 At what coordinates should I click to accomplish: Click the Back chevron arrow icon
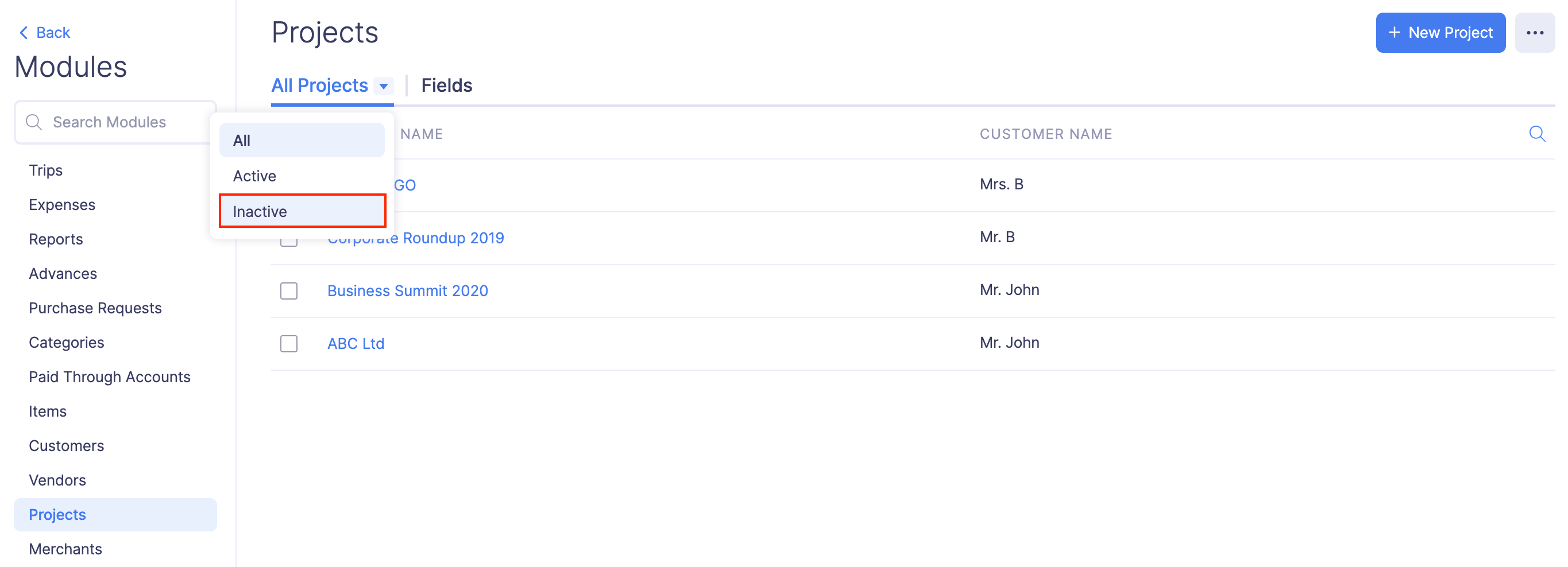coord(24,33)
